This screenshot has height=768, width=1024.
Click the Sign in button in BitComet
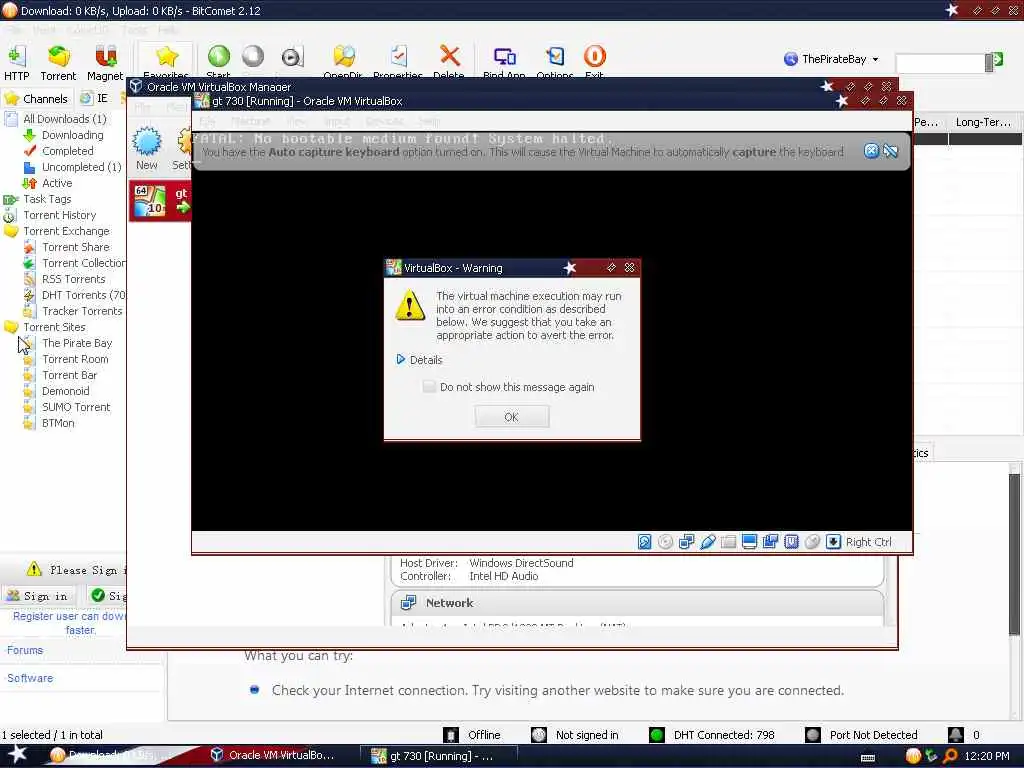39,596
